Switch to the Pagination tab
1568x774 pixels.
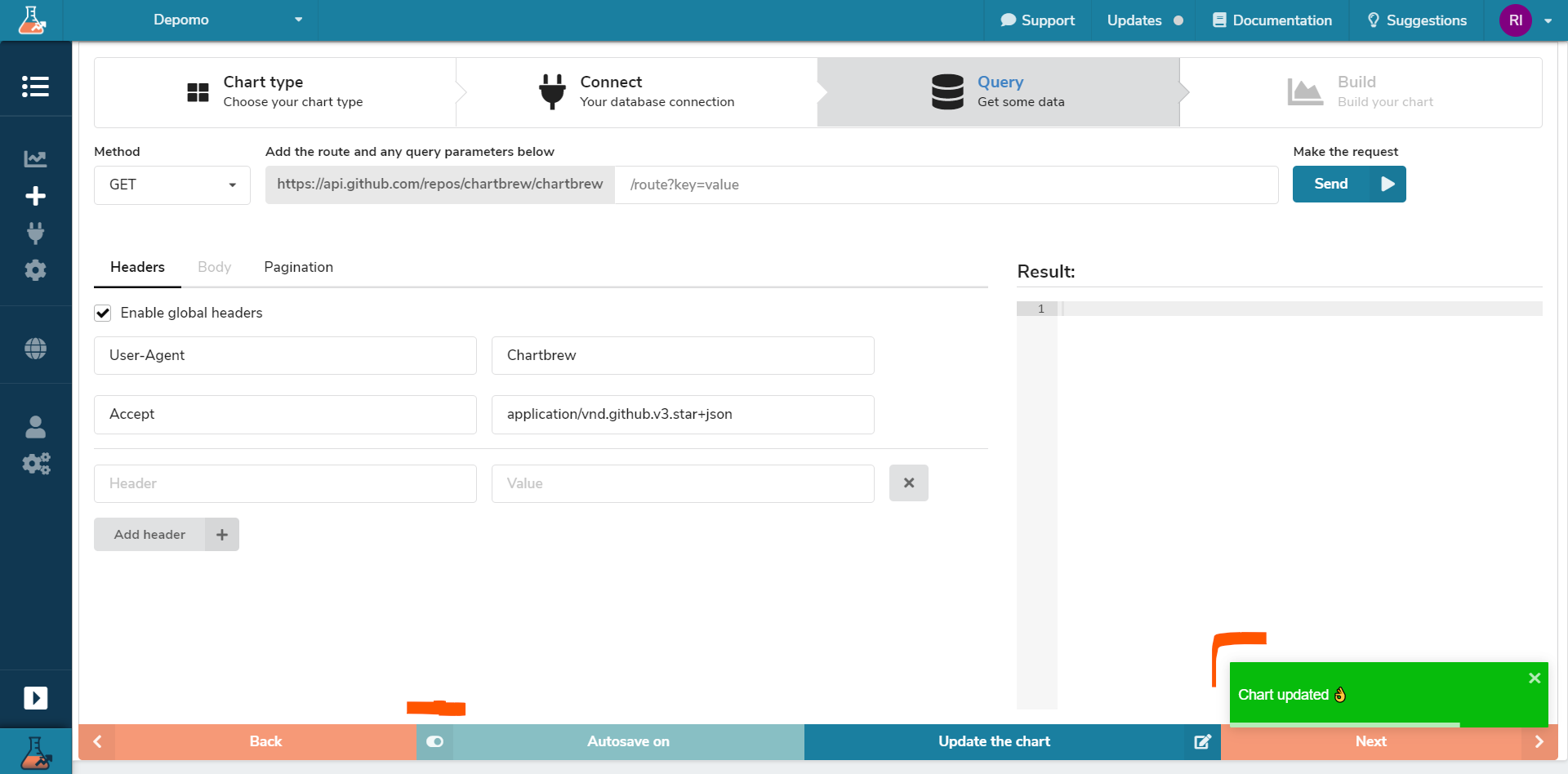tap(298, 268)
